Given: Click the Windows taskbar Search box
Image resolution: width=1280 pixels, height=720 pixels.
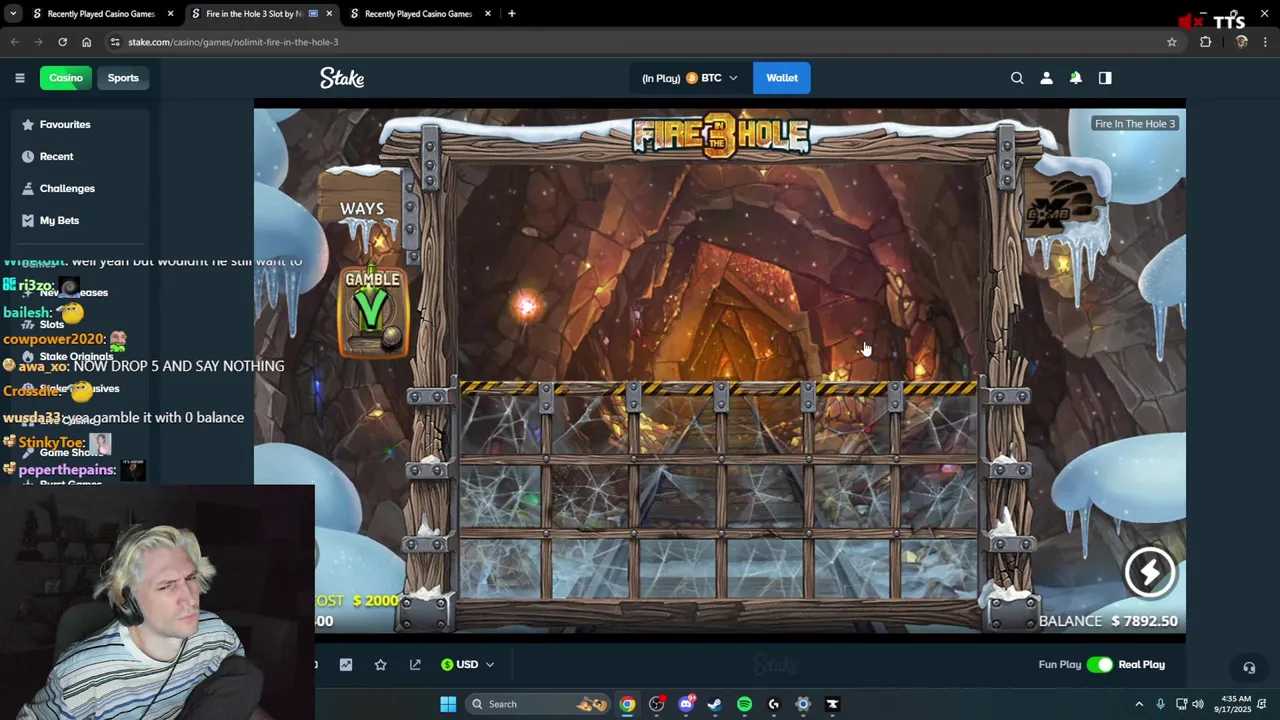Looking at the screenshot, I should pyautogui.click(x=538, y=704).
